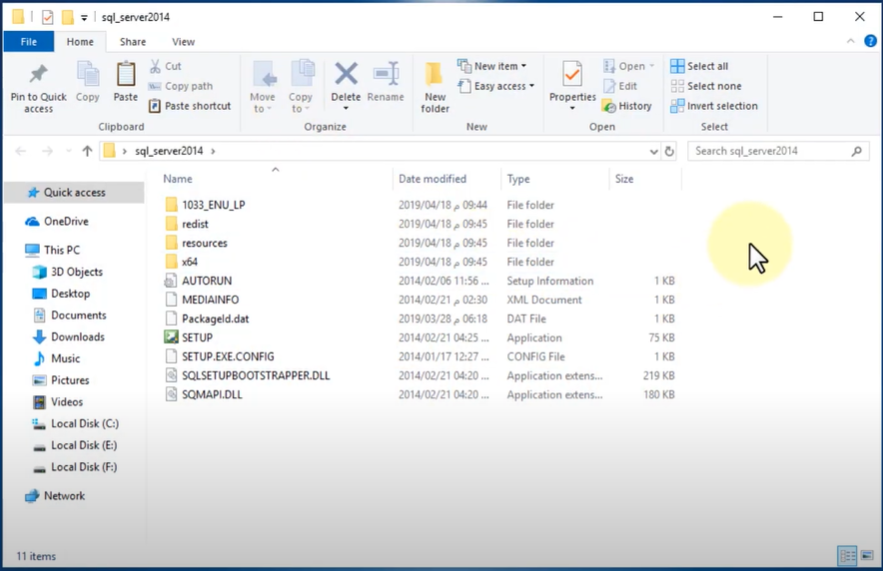Click Invert selection in ribbon
The width and height of the screenshot is (883, 571).
714,106
